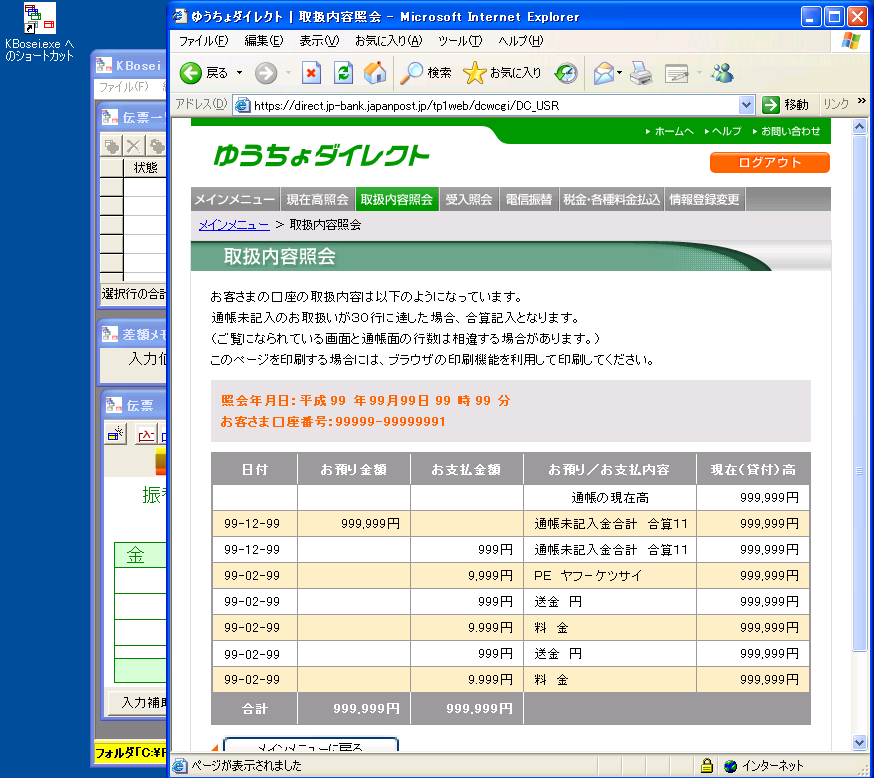The width and height of the screenshot is (874, 778).
Task: Click the PE ヤフーケツサイ table cell
Action: [x=610, y=576]
